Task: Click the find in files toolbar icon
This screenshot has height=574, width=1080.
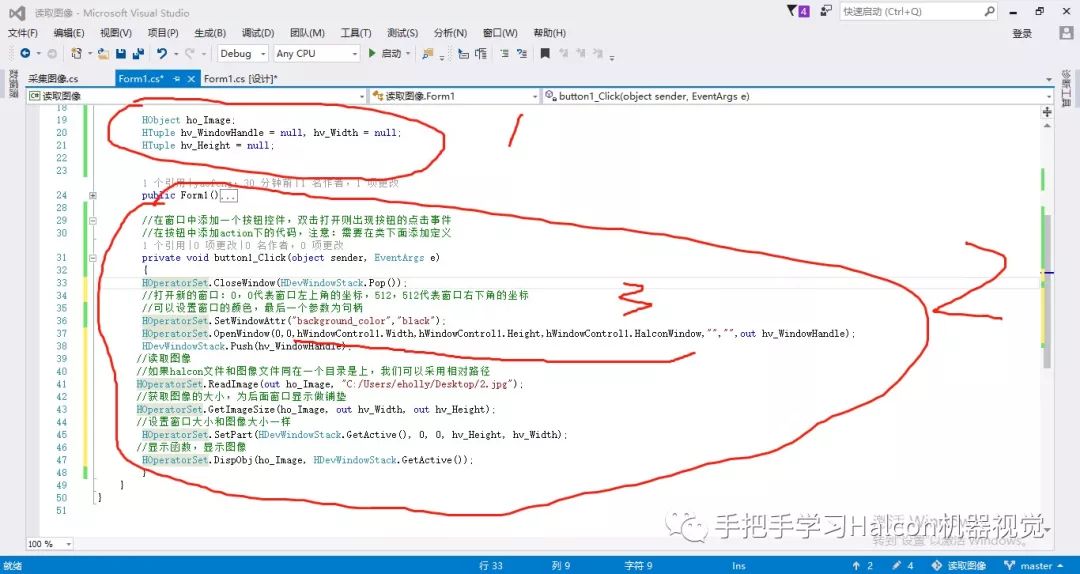Action: [428, 53]
